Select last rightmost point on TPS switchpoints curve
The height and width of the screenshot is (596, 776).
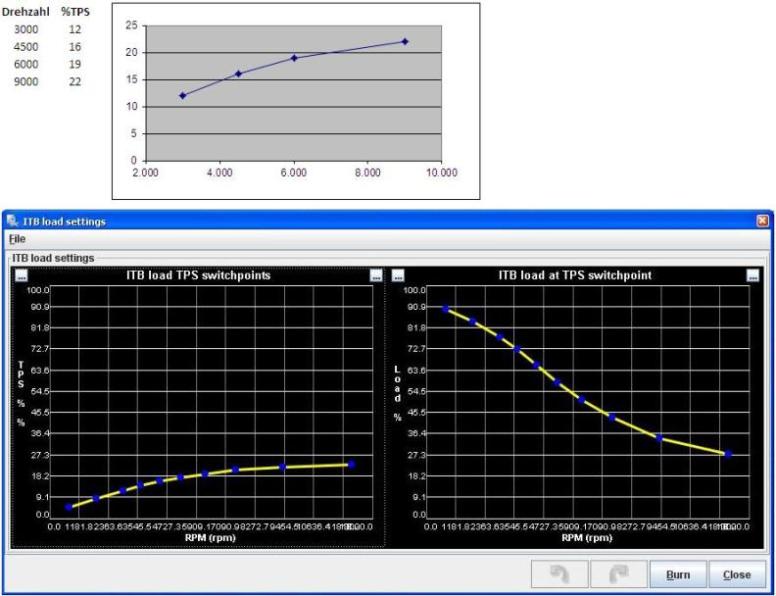click(351, 464)
